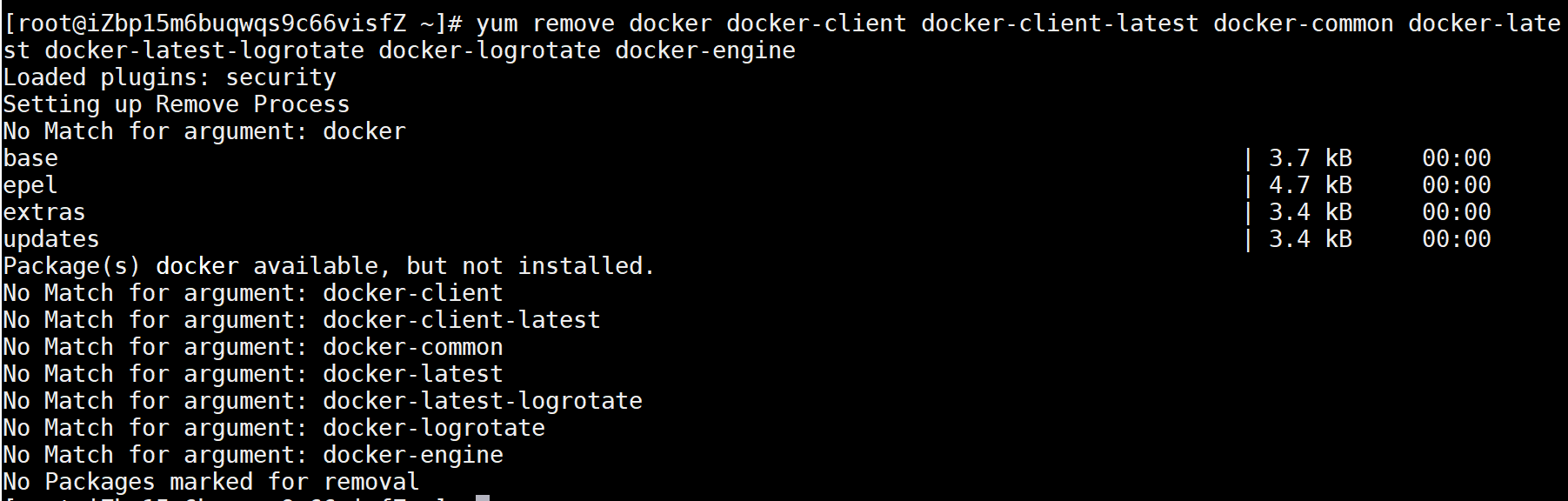
Task: Click the "base" repository name
Action: [x=30, y=158]
